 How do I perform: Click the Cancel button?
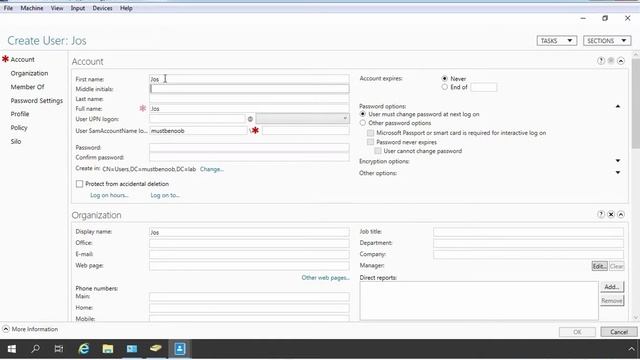tap(619, 332)
